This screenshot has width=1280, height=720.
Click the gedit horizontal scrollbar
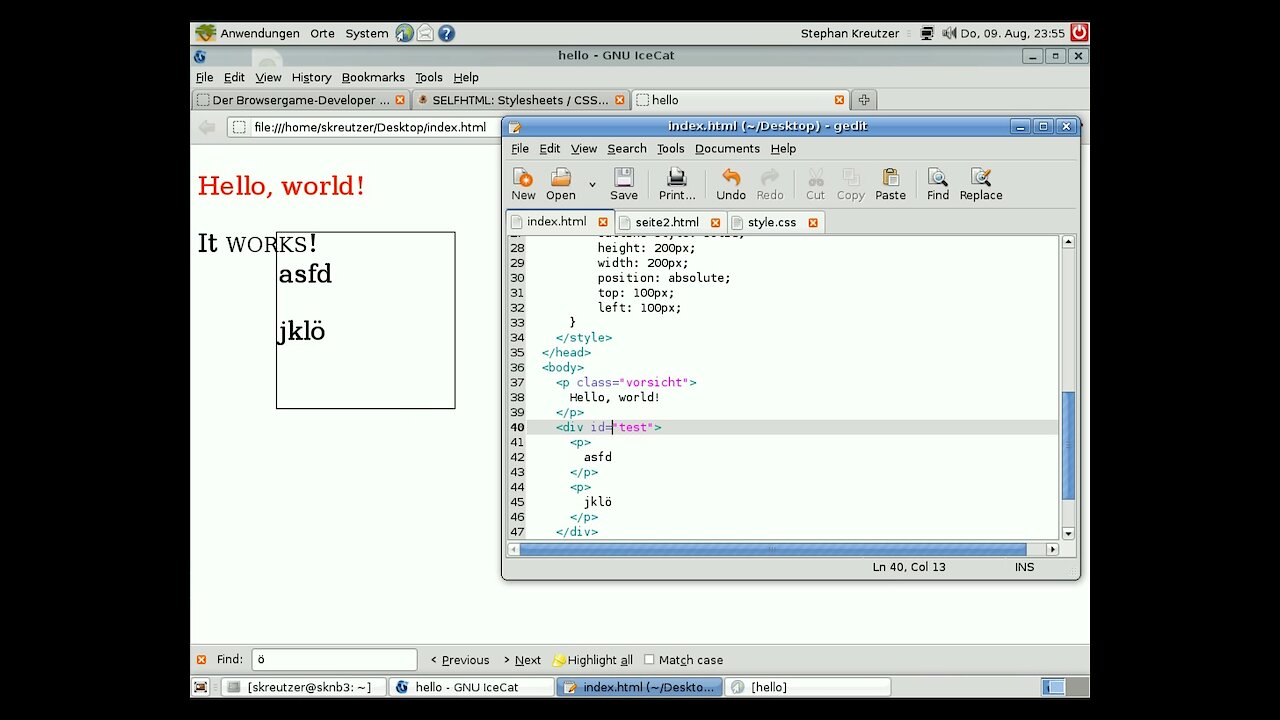click(x=772, y=549)
